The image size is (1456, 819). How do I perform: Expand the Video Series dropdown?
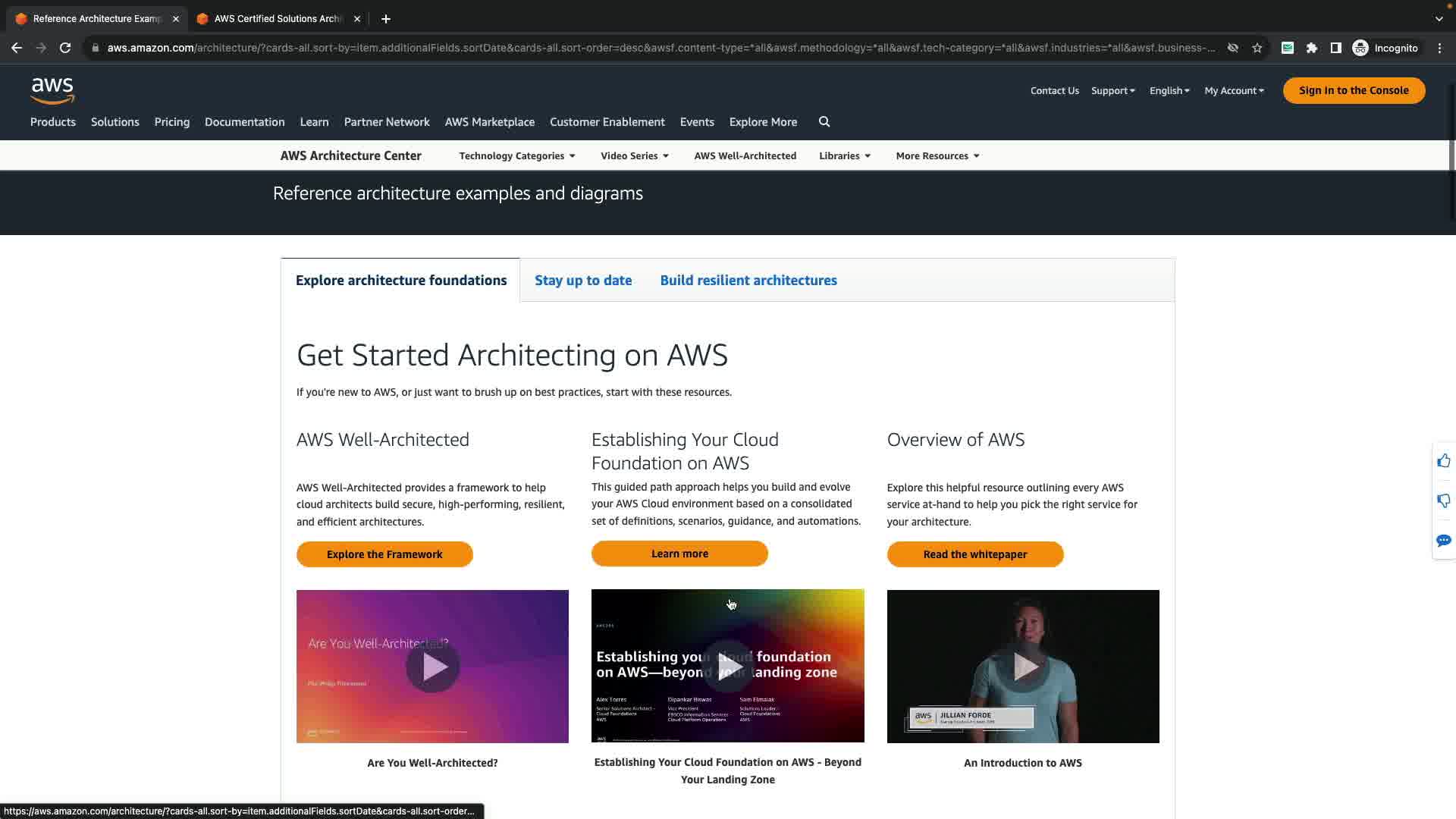[635, 155]
